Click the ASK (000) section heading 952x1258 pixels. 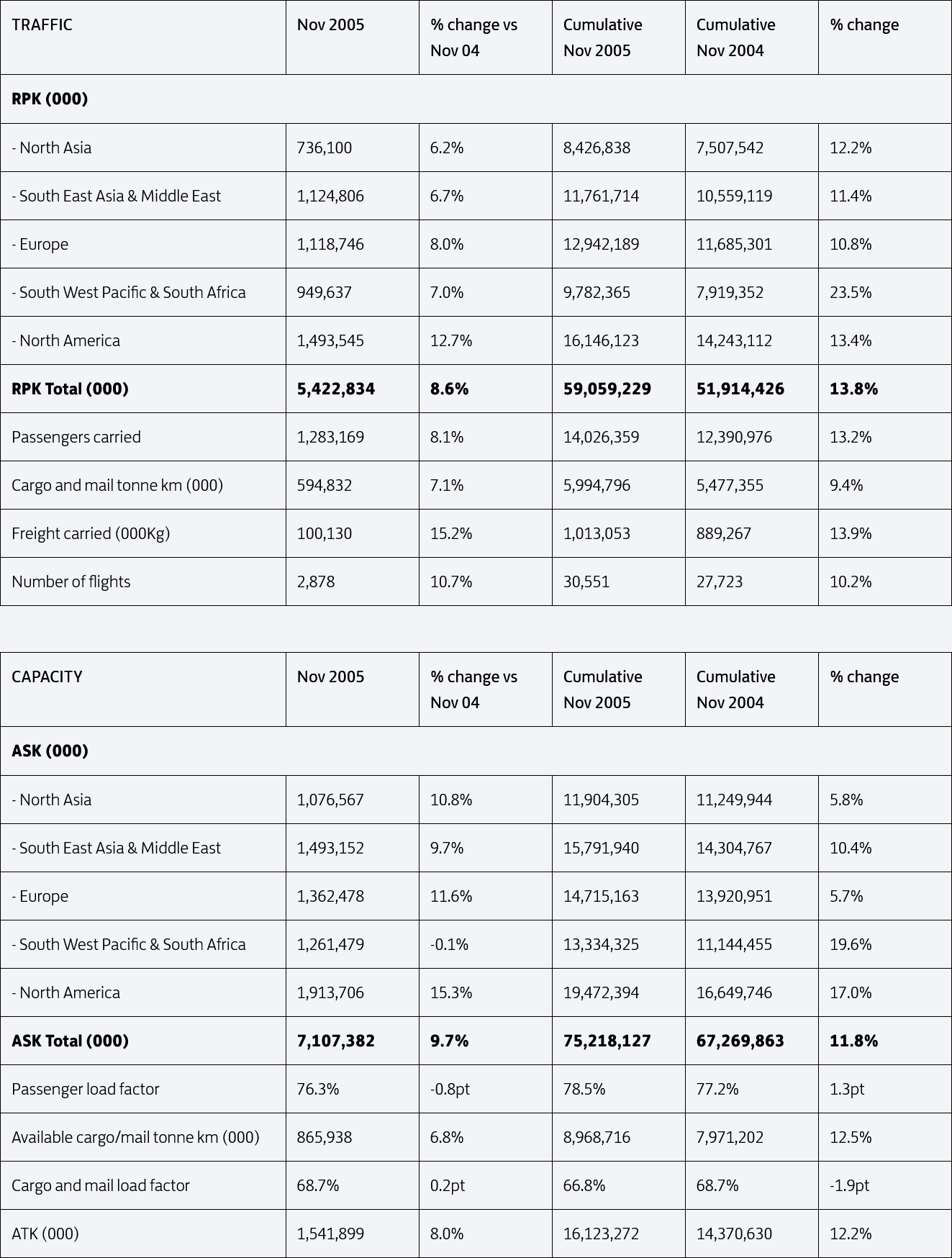(x=476, y=751)
